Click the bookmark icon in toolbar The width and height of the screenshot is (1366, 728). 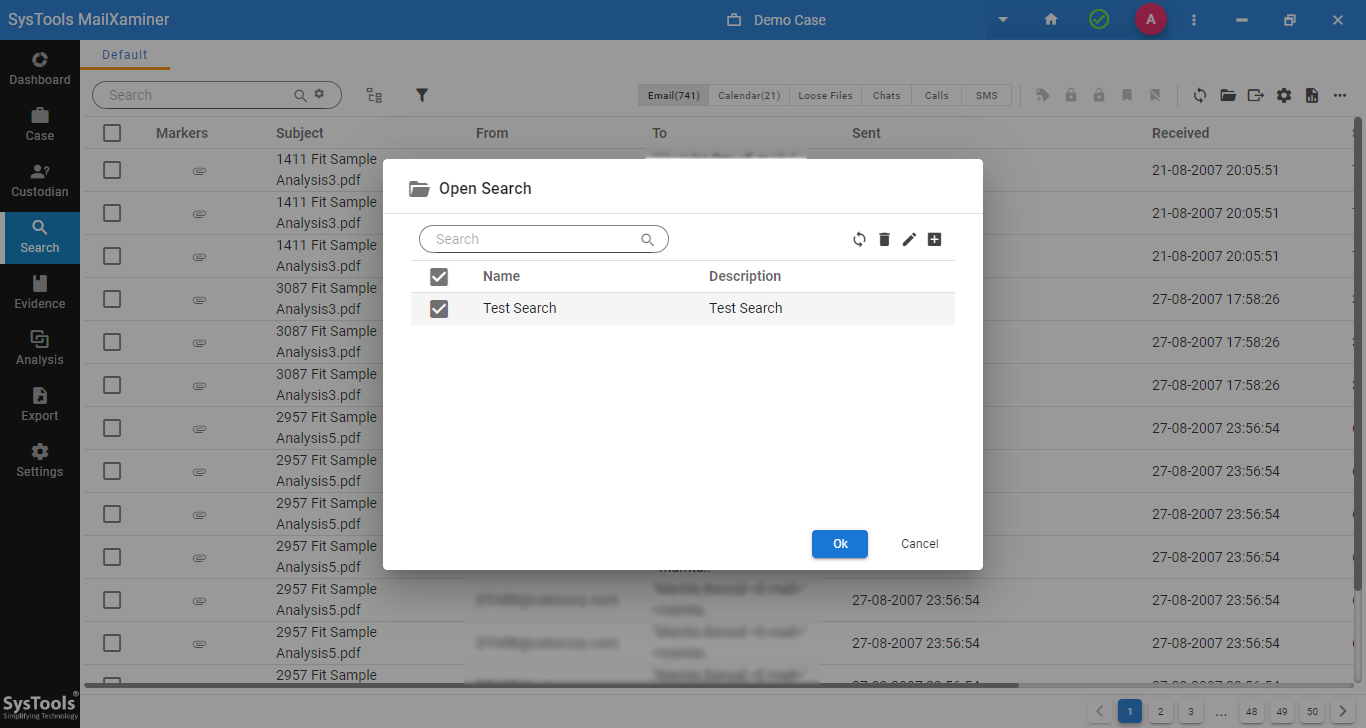1127,95
